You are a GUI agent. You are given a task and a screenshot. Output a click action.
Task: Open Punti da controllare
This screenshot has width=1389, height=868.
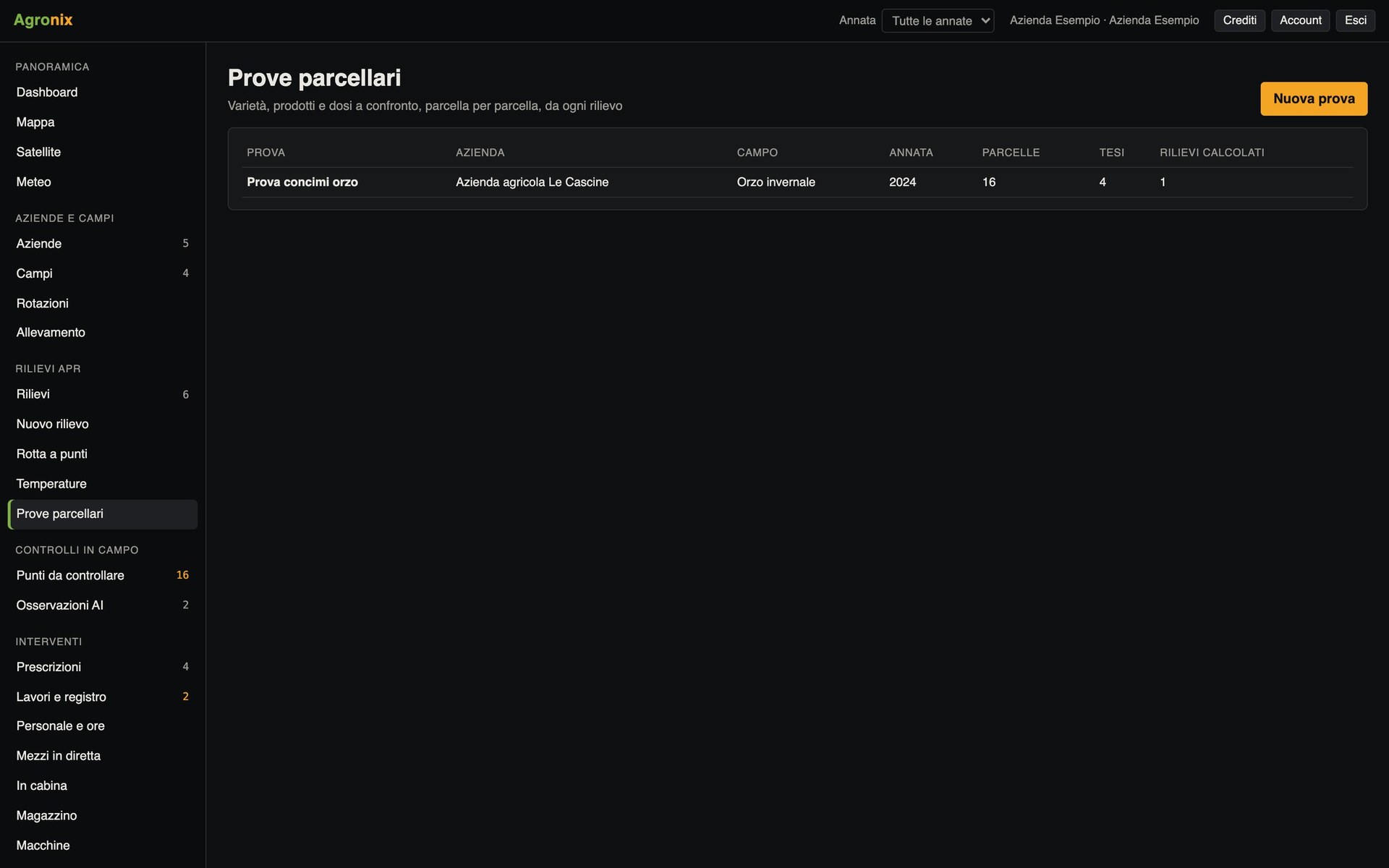click(x=103, y=576)
